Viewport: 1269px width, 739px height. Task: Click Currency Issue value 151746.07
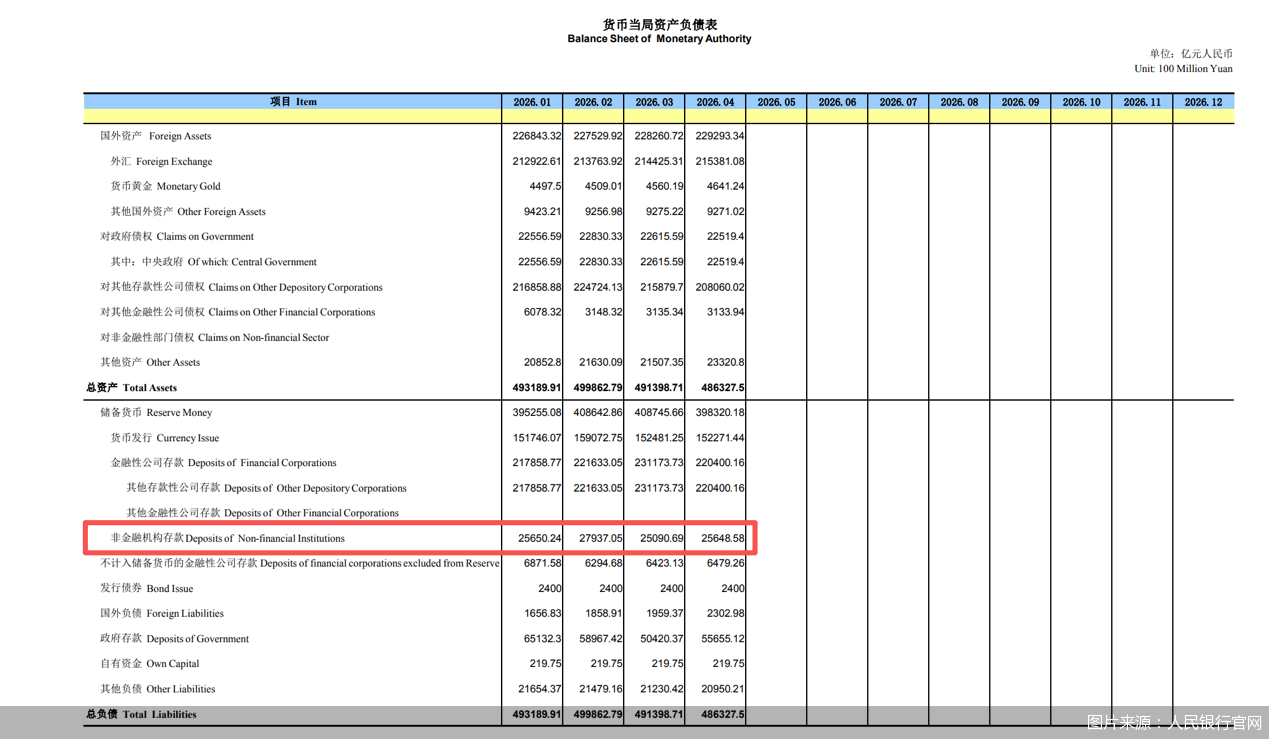(x=537, y=438)
